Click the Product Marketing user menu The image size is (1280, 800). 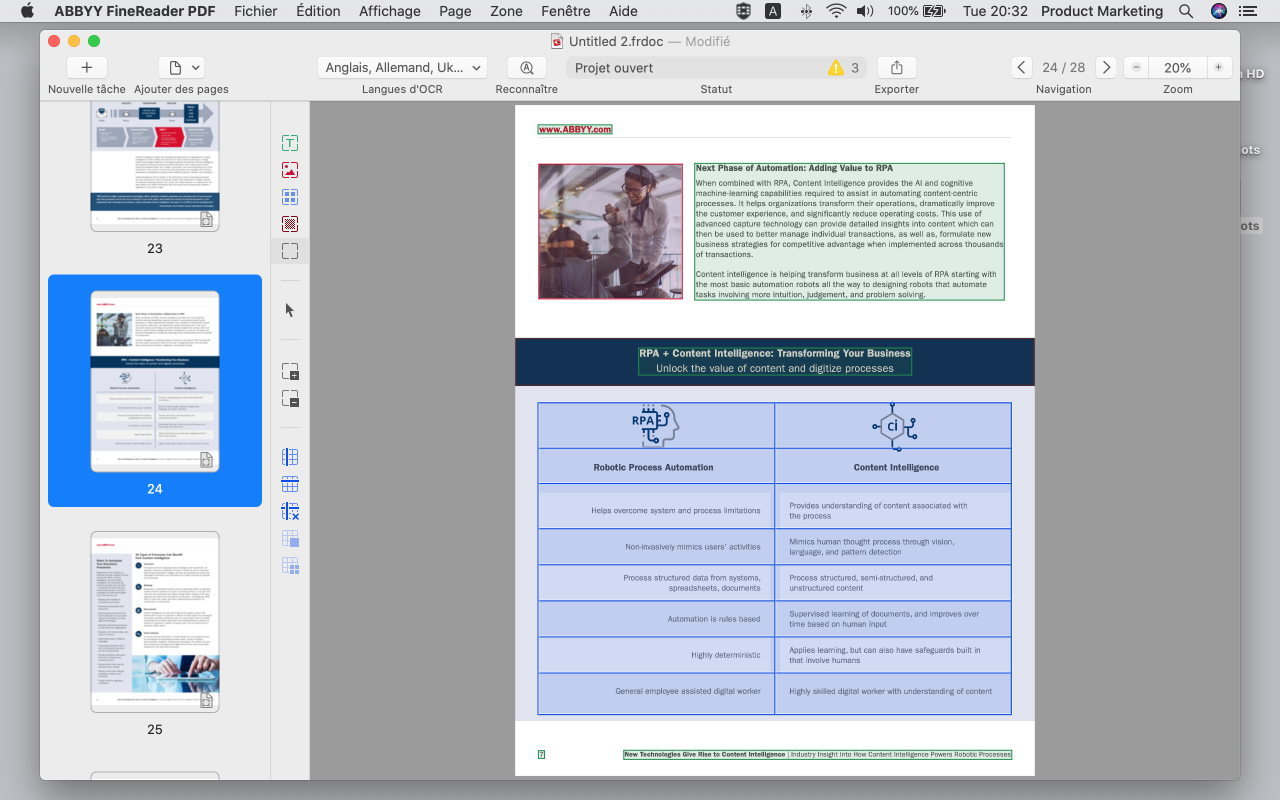pos(1102,11)
